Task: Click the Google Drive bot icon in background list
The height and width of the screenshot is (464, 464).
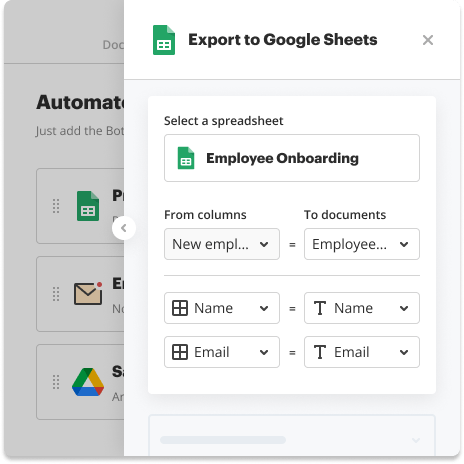Action: [88, 382]
